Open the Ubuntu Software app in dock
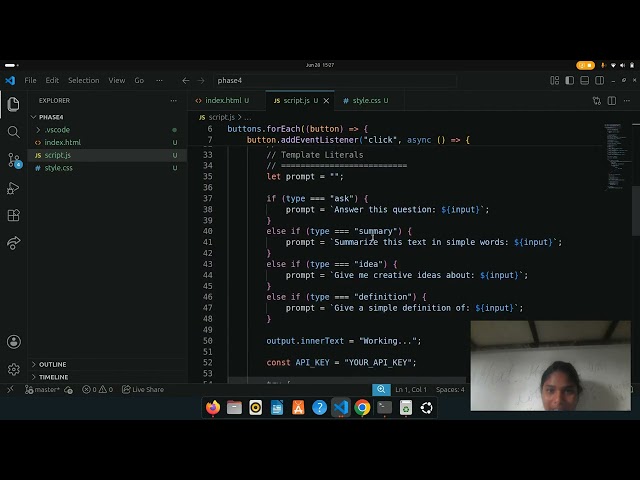The width and height of the screenshot is (640, 480). pyautogui.click(x=298, y=407)
